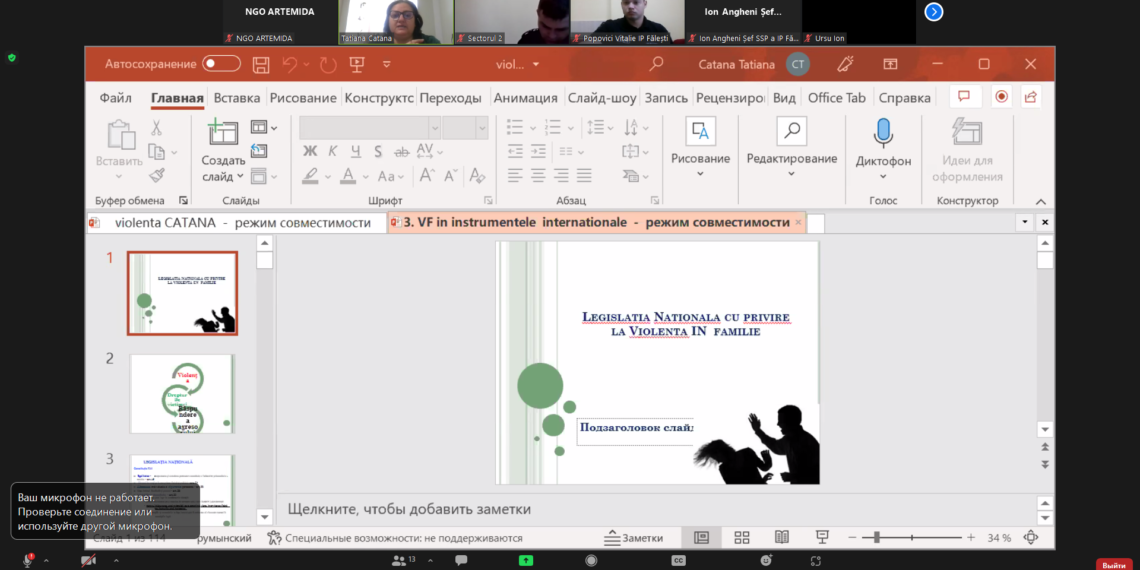1140x570 pixels.
Task: Switch to Reading view icon
Action: coord(782,538)
